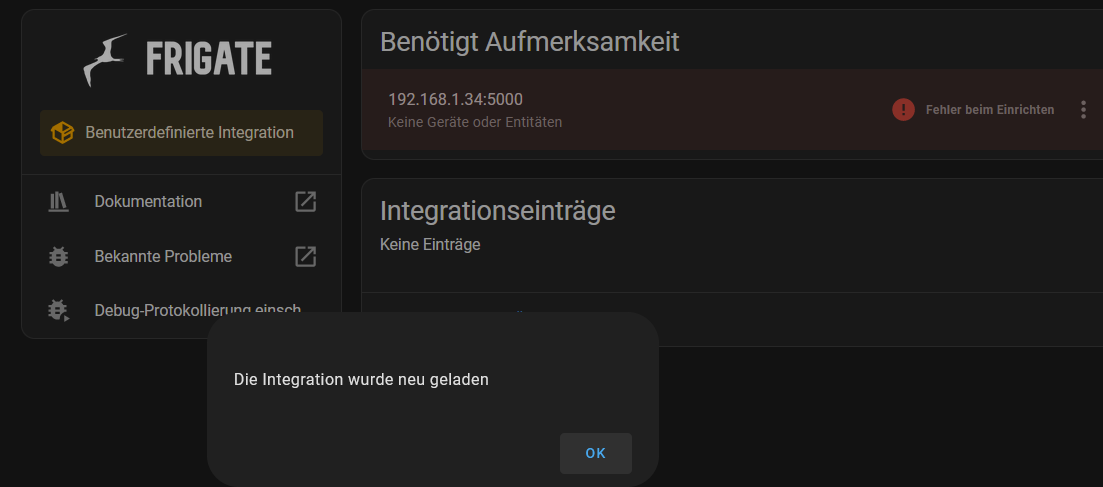Click the debug logging bug-play icon

pyautogui.click(x=59, y=310)
